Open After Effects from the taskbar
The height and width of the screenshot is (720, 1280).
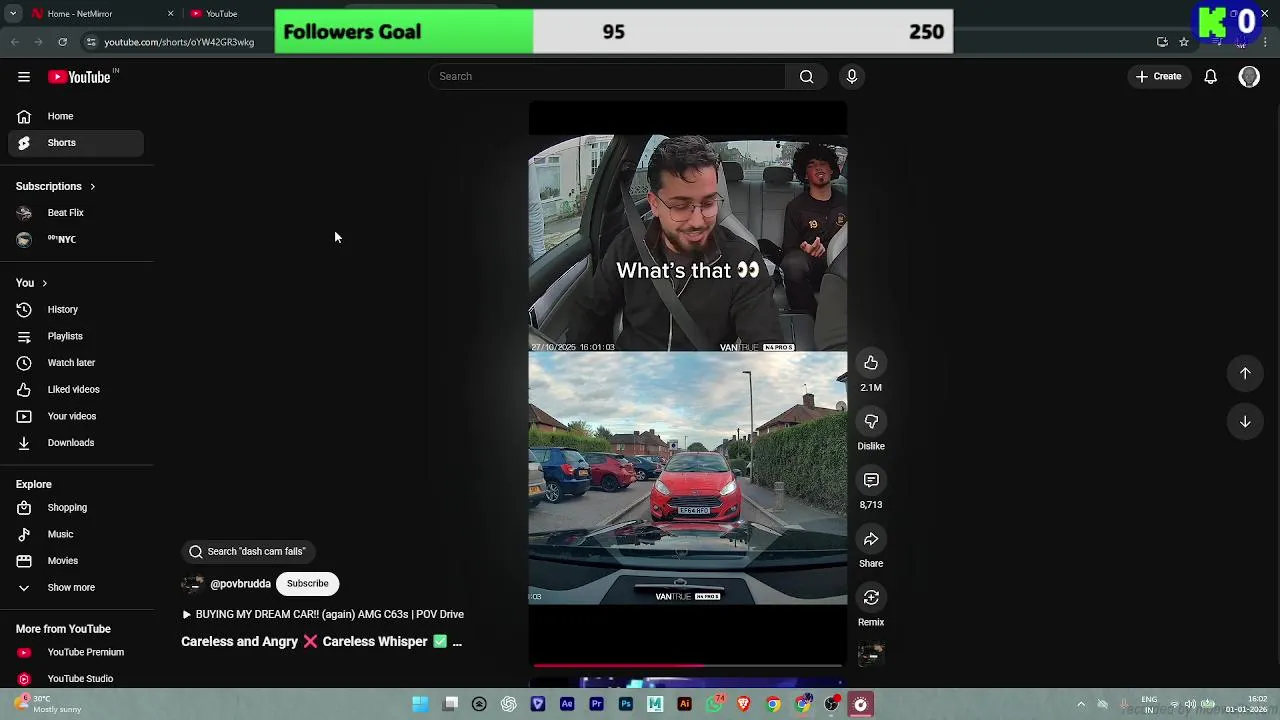(x=567, y=704)
